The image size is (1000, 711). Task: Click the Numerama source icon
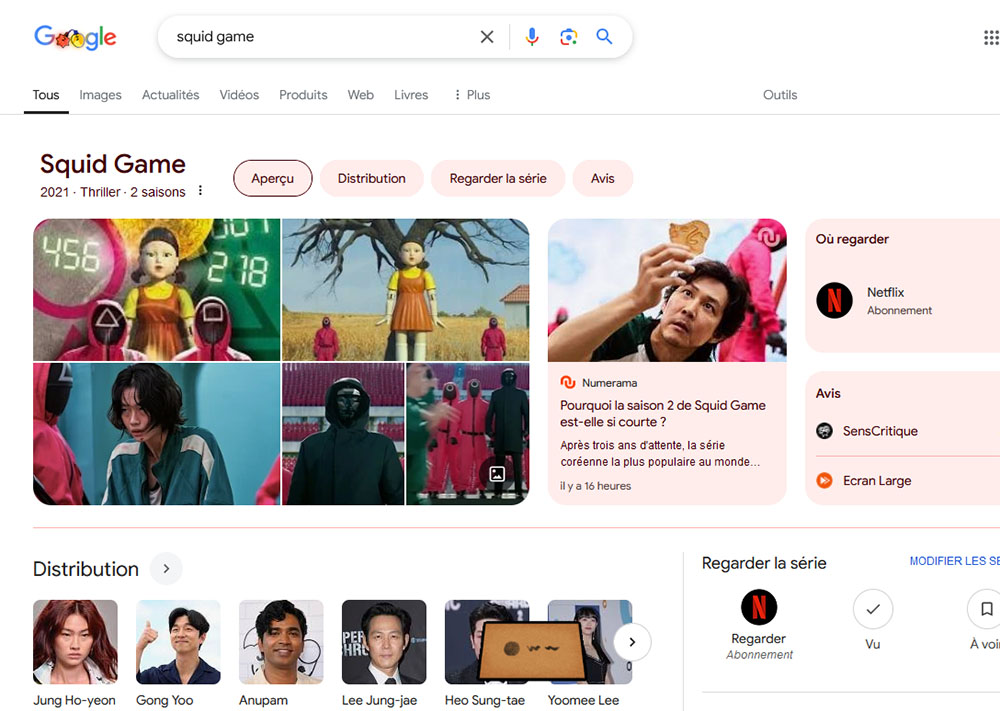[x=568, y=383]
